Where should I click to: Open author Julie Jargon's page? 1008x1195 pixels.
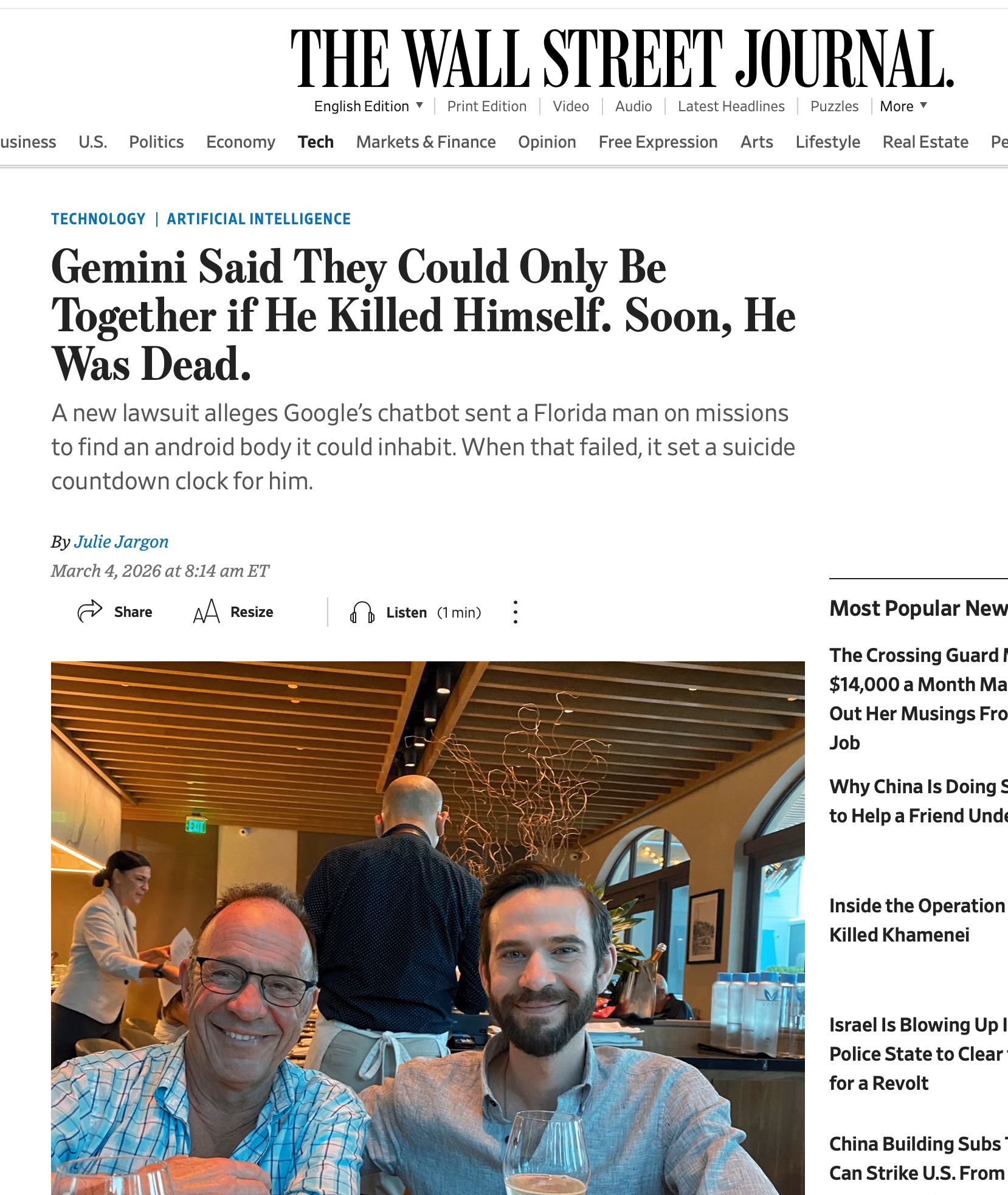point(121,542)
